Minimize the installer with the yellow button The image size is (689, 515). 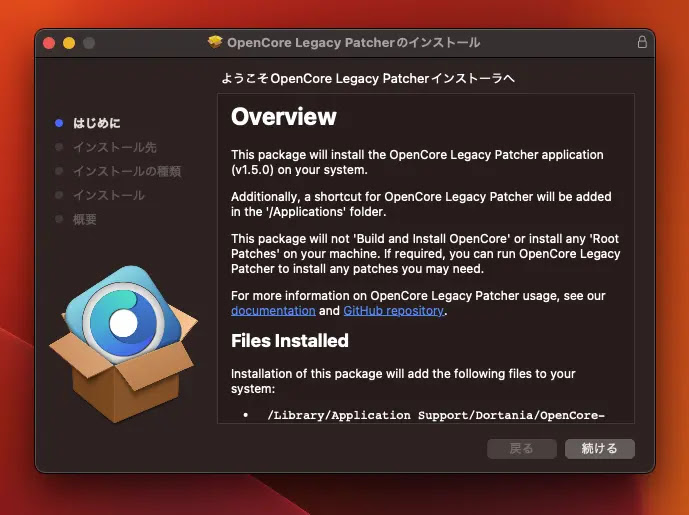(69, 43)
